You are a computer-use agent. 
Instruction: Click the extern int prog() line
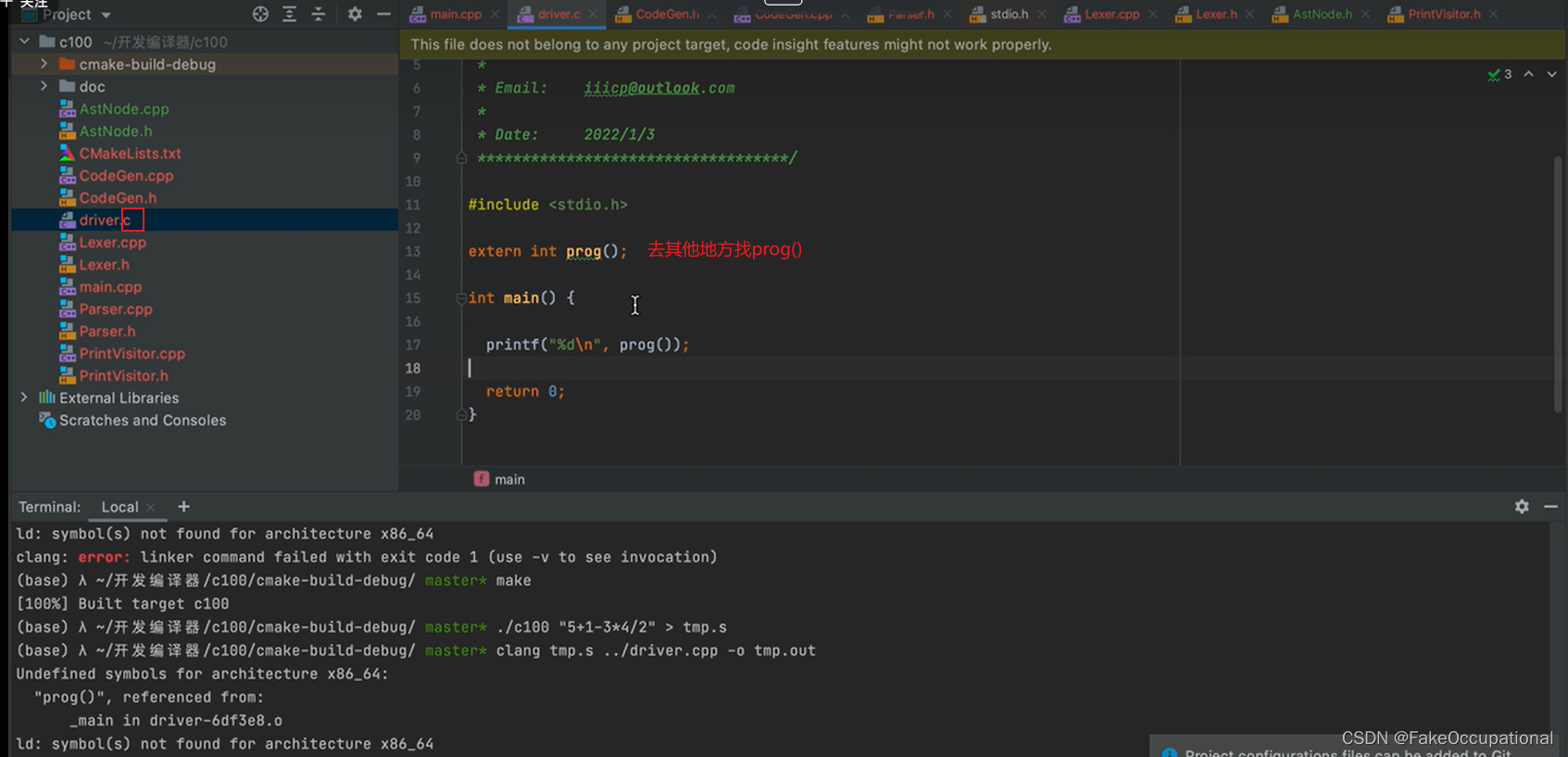(x=547, y=251)
